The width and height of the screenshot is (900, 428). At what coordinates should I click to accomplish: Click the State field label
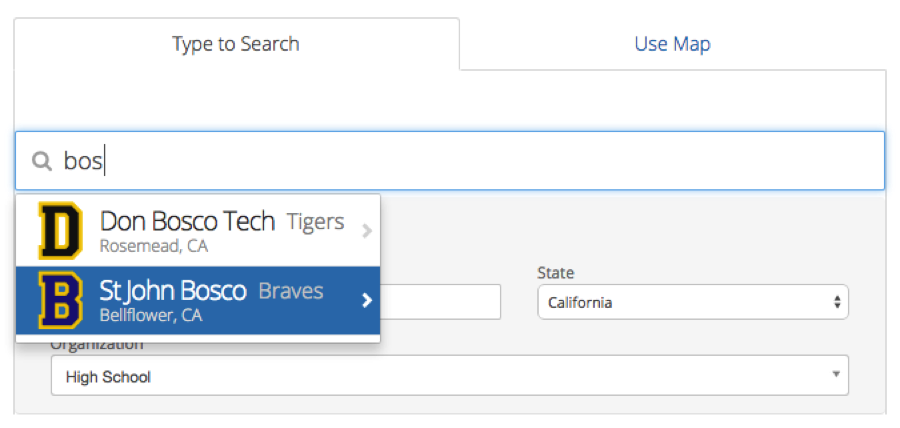click(x=556, y=273)
